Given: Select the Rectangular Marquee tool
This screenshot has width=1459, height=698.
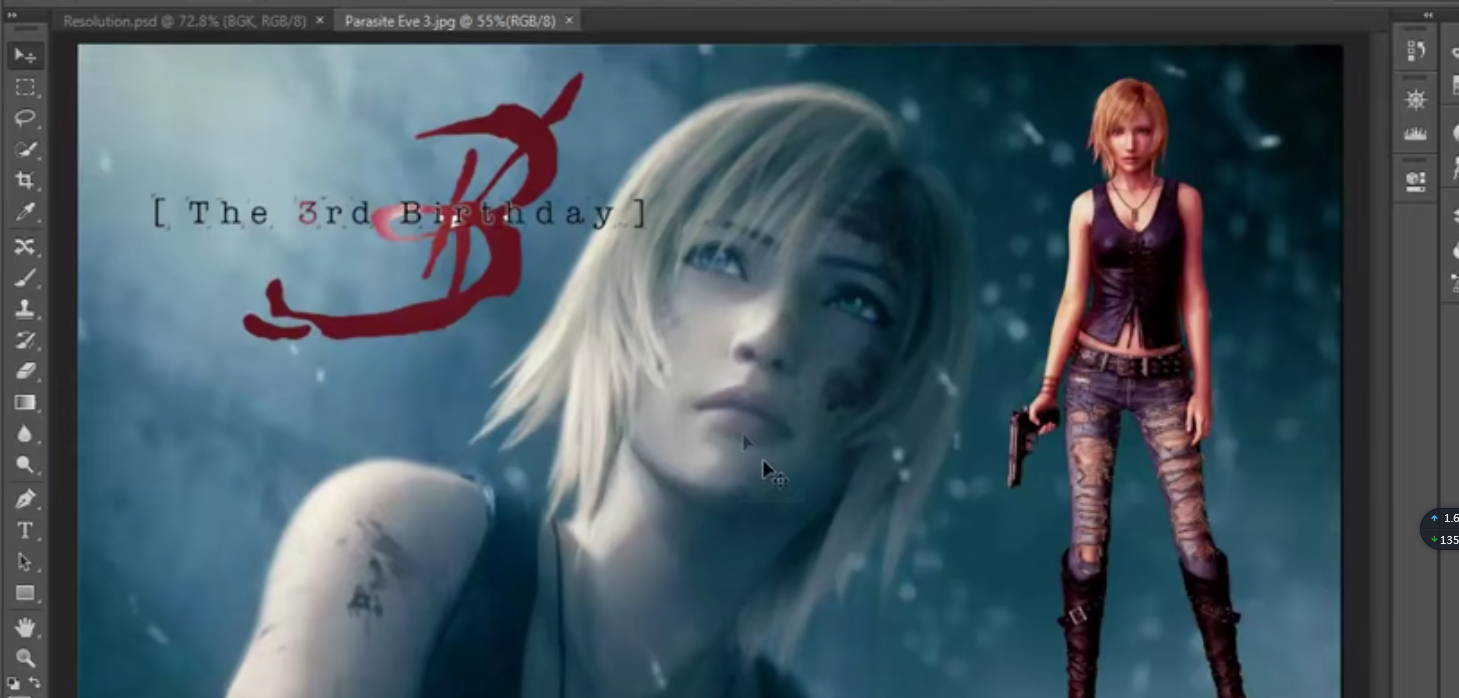Looking at the screenshot, I should 25,88.
